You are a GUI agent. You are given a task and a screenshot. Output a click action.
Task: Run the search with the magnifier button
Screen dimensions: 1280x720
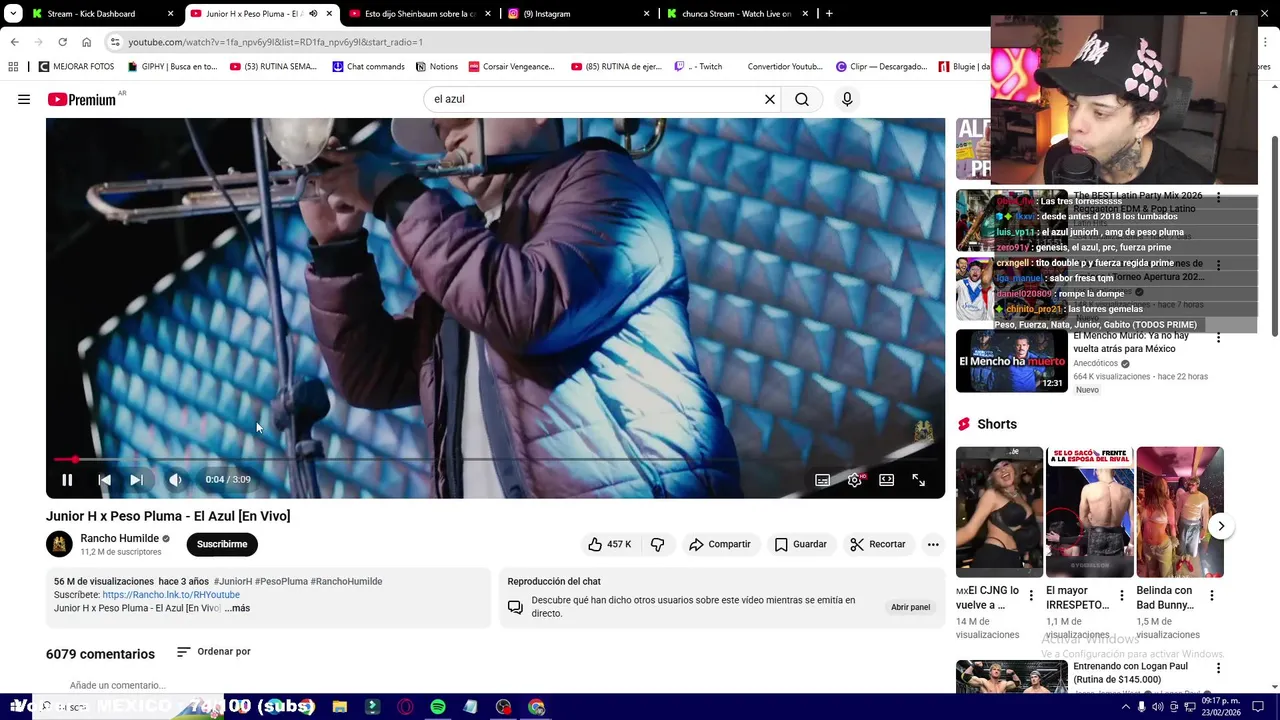[x=802, y=99]
